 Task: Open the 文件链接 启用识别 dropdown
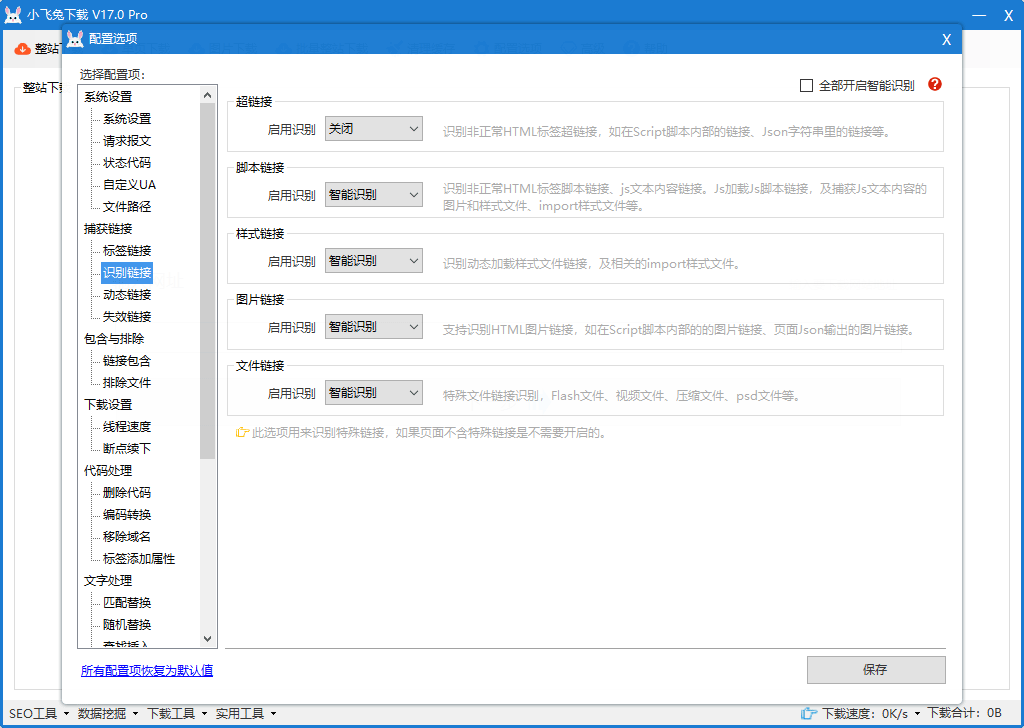point(374,393)
